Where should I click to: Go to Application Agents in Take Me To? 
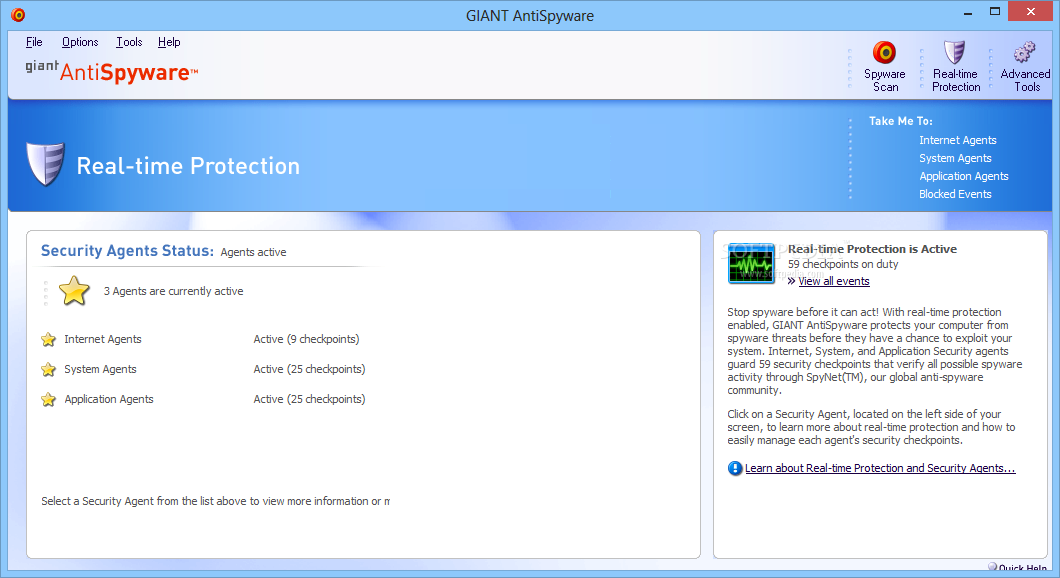[x=963, y=176]
